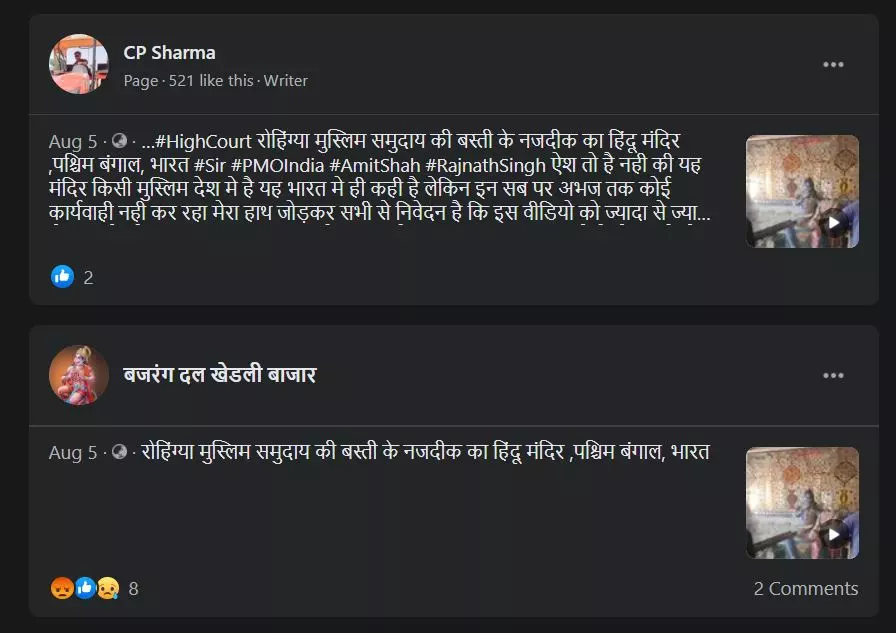Click the #RajnathSingh hashtag
Screen dimensions: 896x633
[x=486, y=166]
